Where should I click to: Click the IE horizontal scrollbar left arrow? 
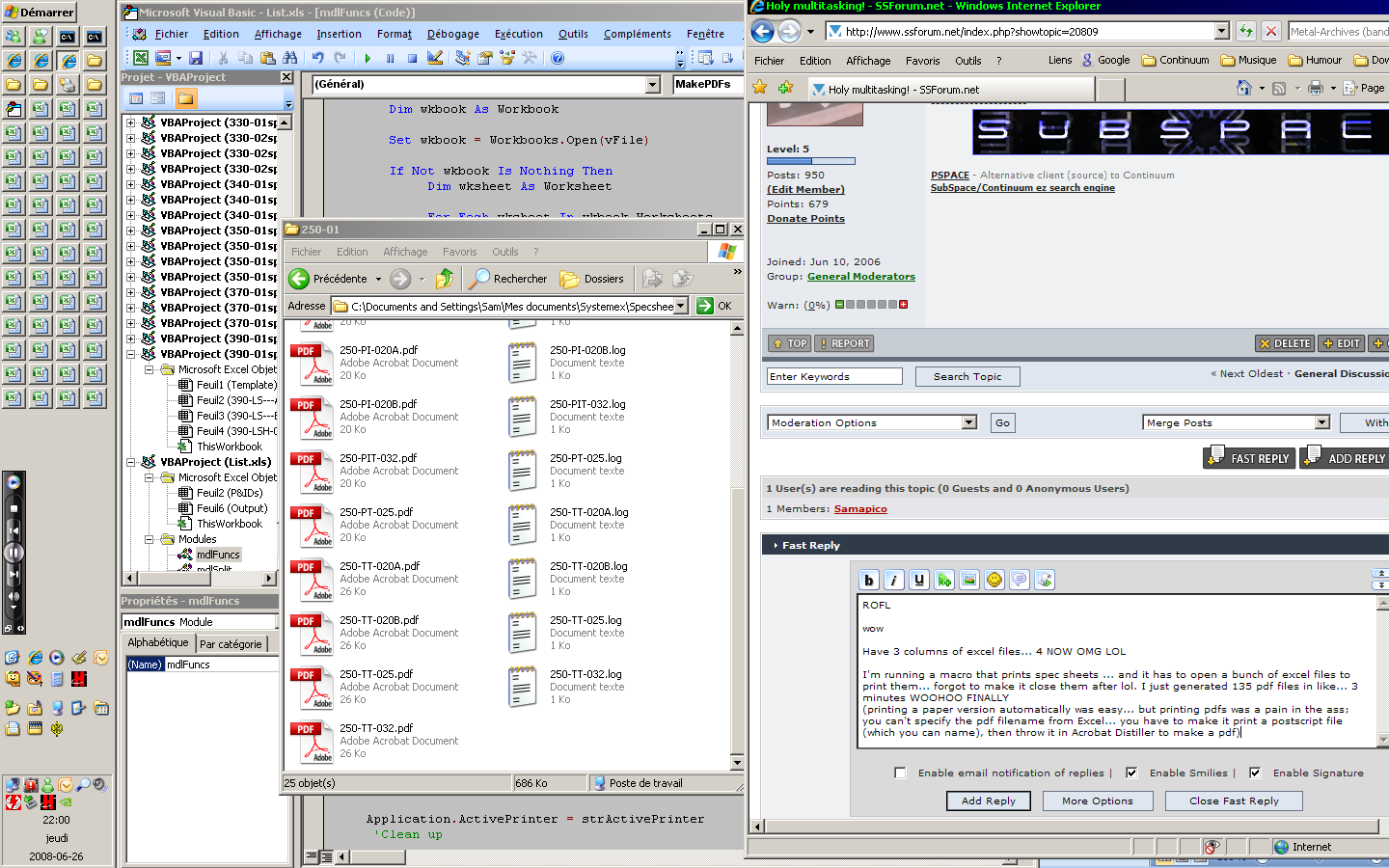tap(757, 826)
